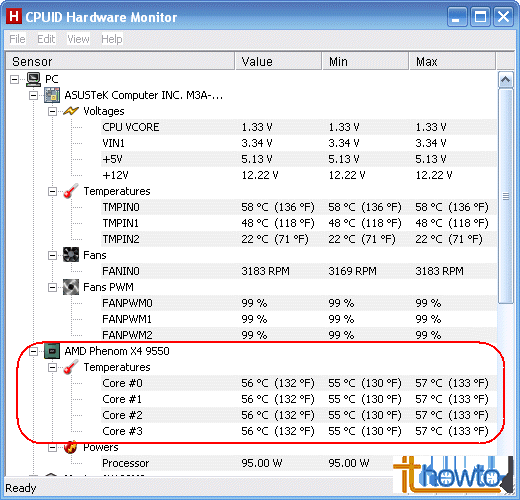Click the Value column header
Screen dimensions: 520x500
(x=279, y=61)
